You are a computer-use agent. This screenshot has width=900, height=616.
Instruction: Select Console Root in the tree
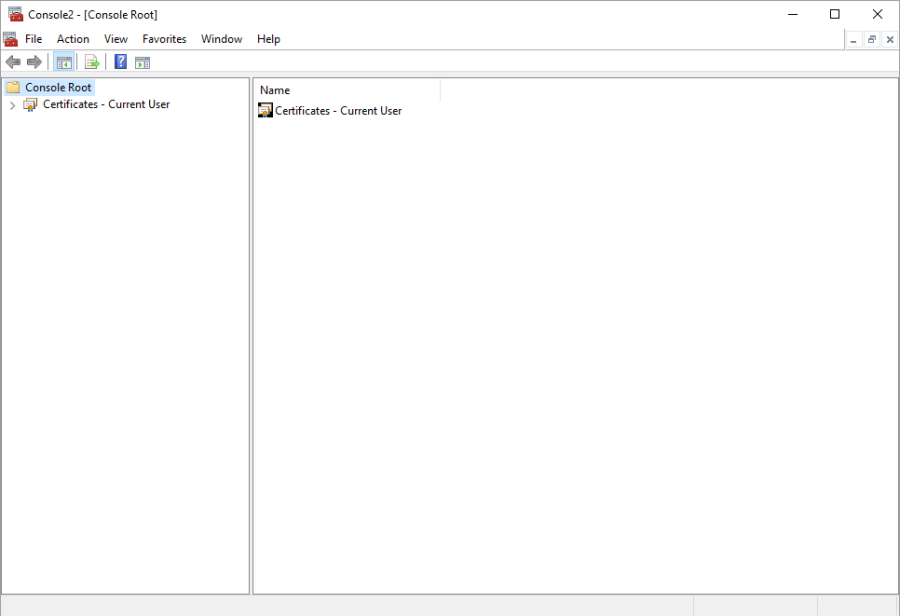(x=58, y=88)
